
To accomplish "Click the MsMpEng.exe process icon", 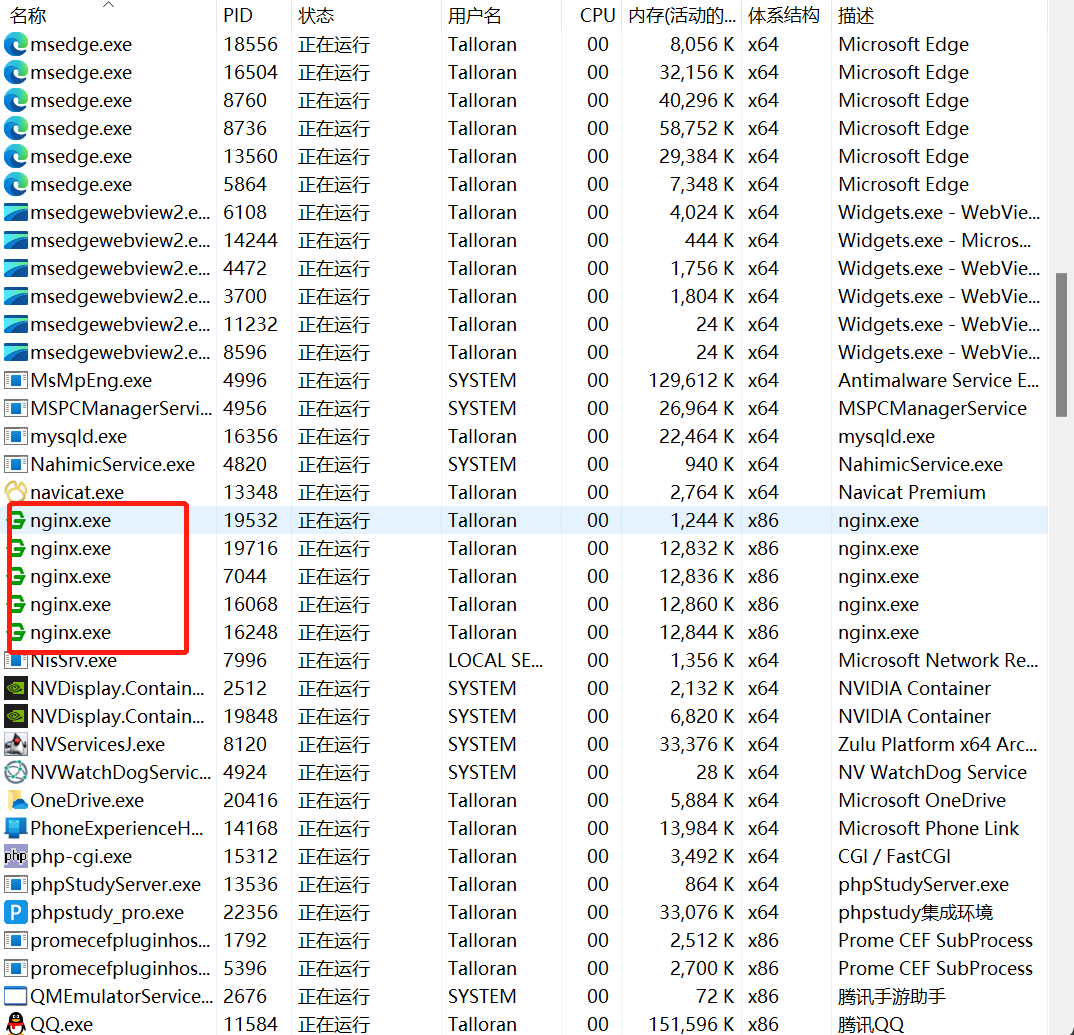I will coord(16,380).
